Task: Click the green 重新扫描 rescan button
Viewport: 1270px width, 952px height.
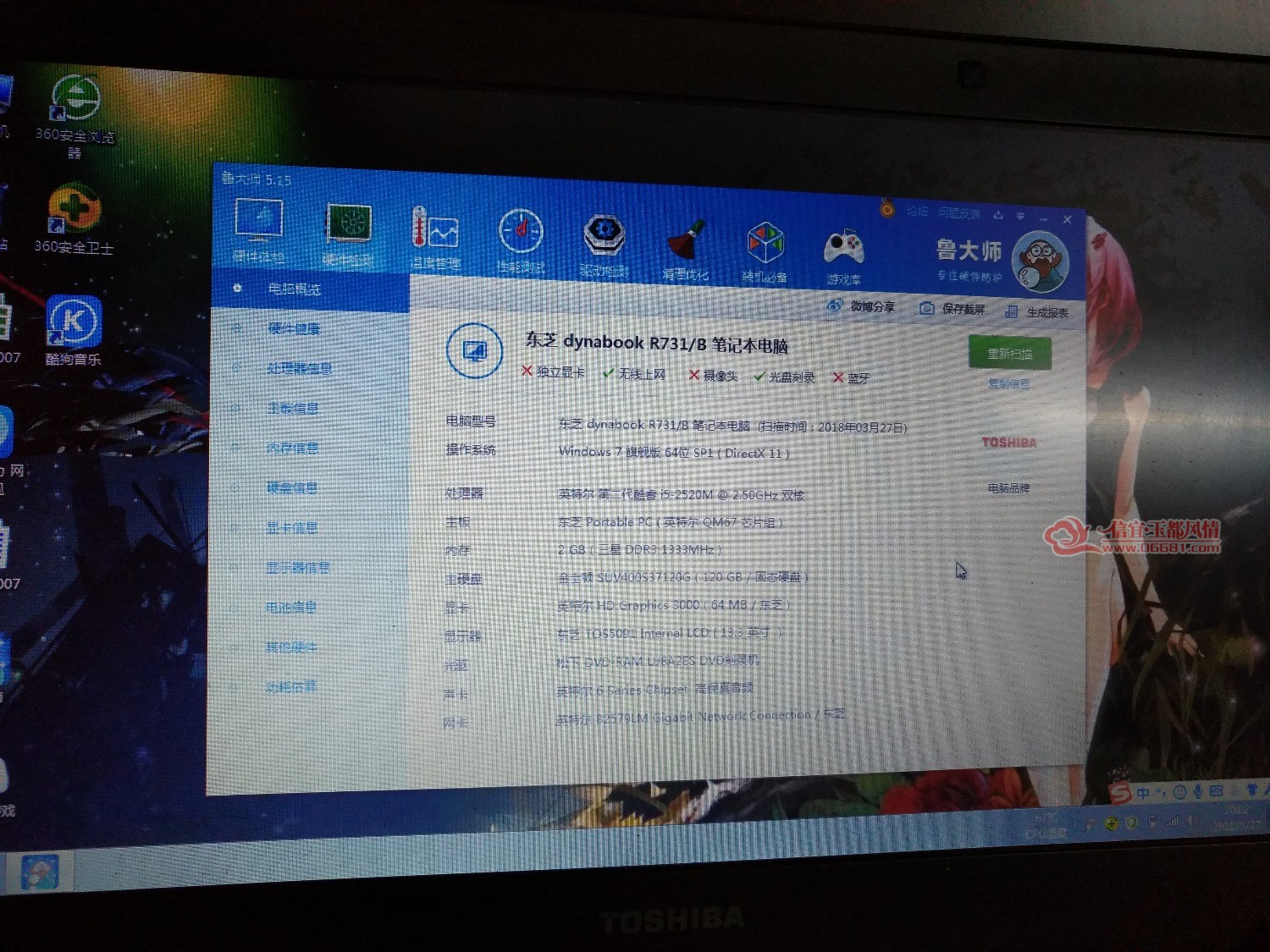Action: (1010, 354)
